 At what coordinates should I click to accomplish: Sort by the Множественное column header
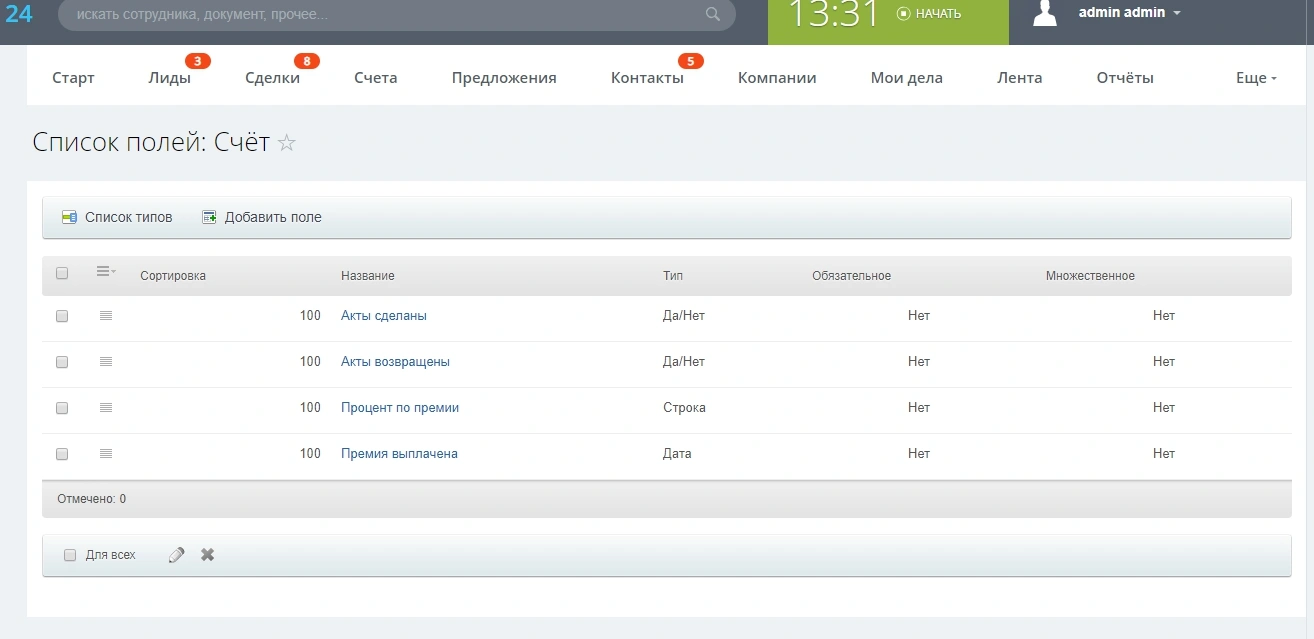(x=1090, y=276)
